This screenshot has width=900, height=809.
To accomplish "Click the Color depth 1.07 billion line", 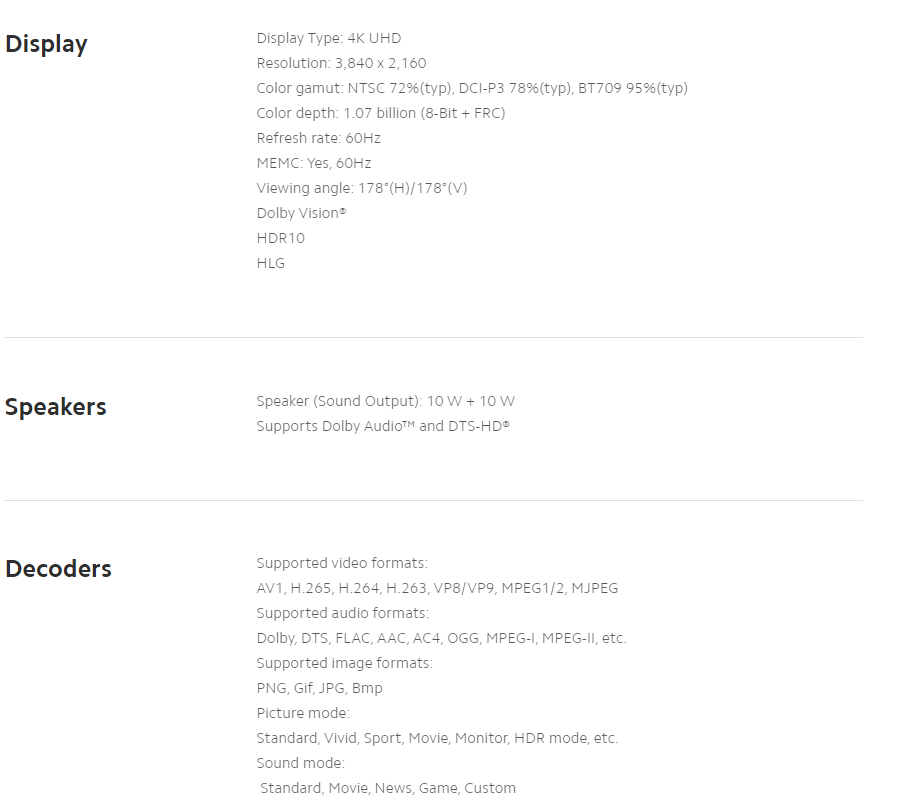I will pyautogui.click(x=380, y=113).
